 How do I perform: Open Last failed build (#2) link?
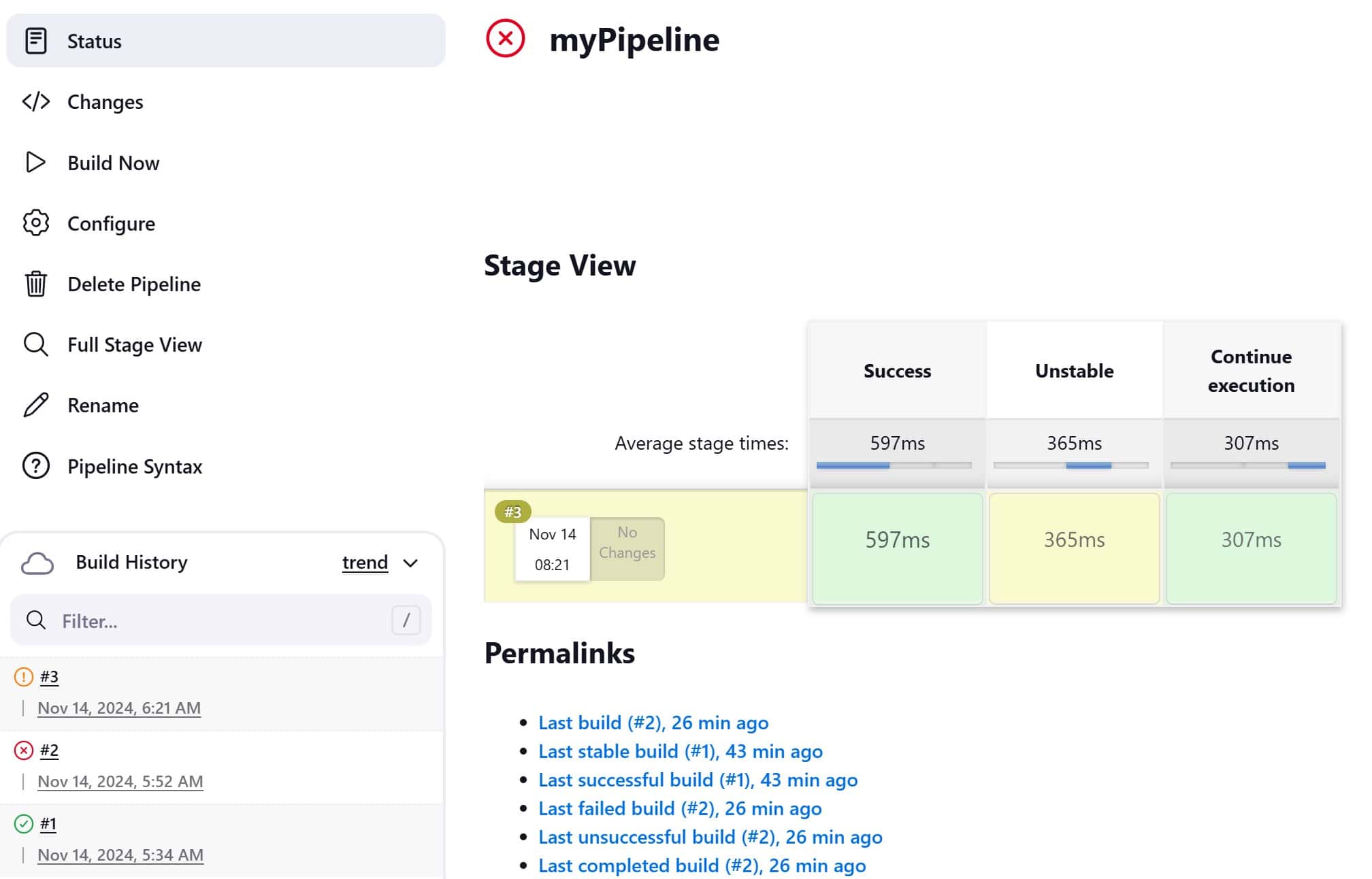click(x=679, y=808)
